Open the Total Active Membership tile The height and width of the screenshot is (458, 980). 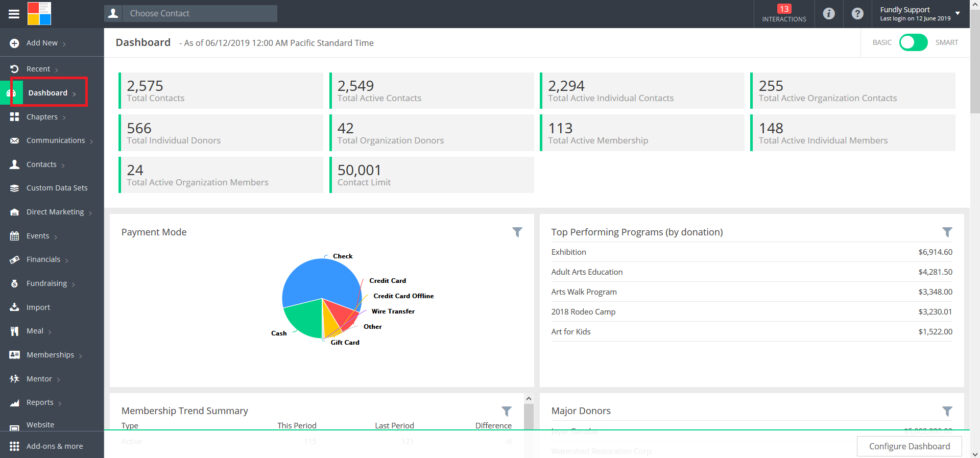pos(642,132)
